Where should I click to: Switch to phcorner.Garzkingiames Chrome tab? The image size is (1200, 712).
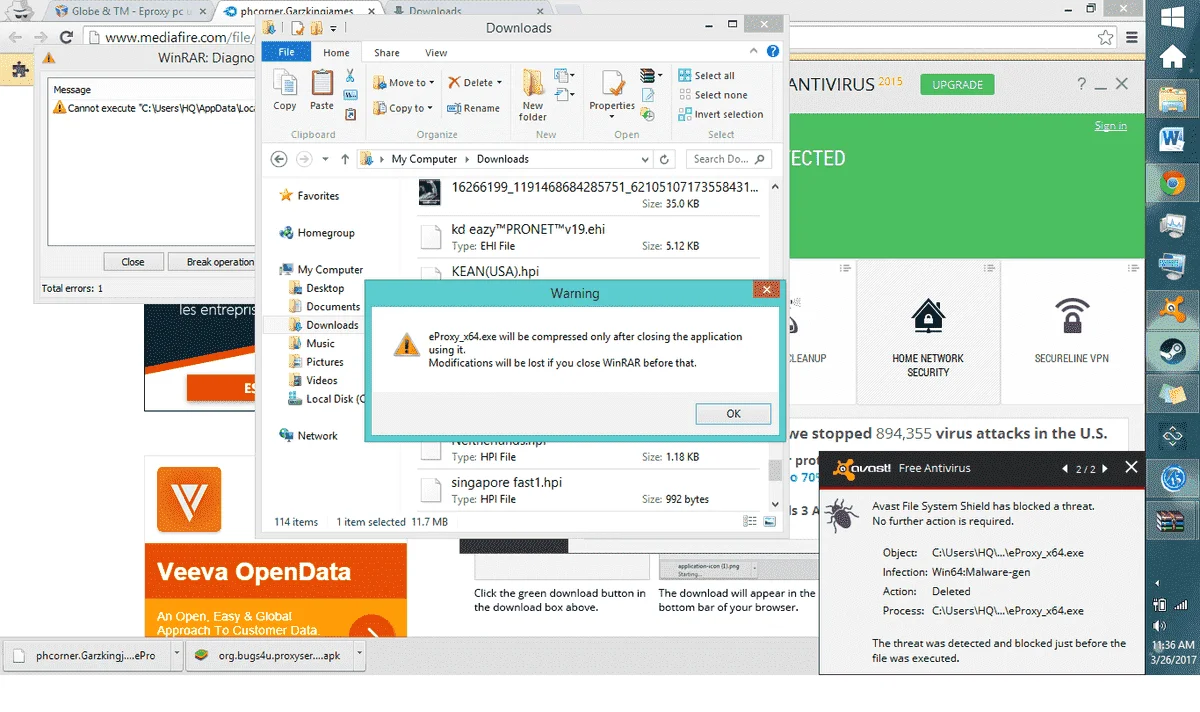(300, 11)
